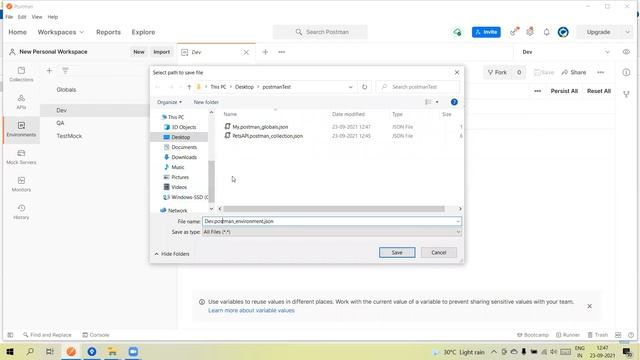The width and height of the screenshot is (640, 360).
Task: Open the view options dropdown in dialog
Action: click(437, 102)
